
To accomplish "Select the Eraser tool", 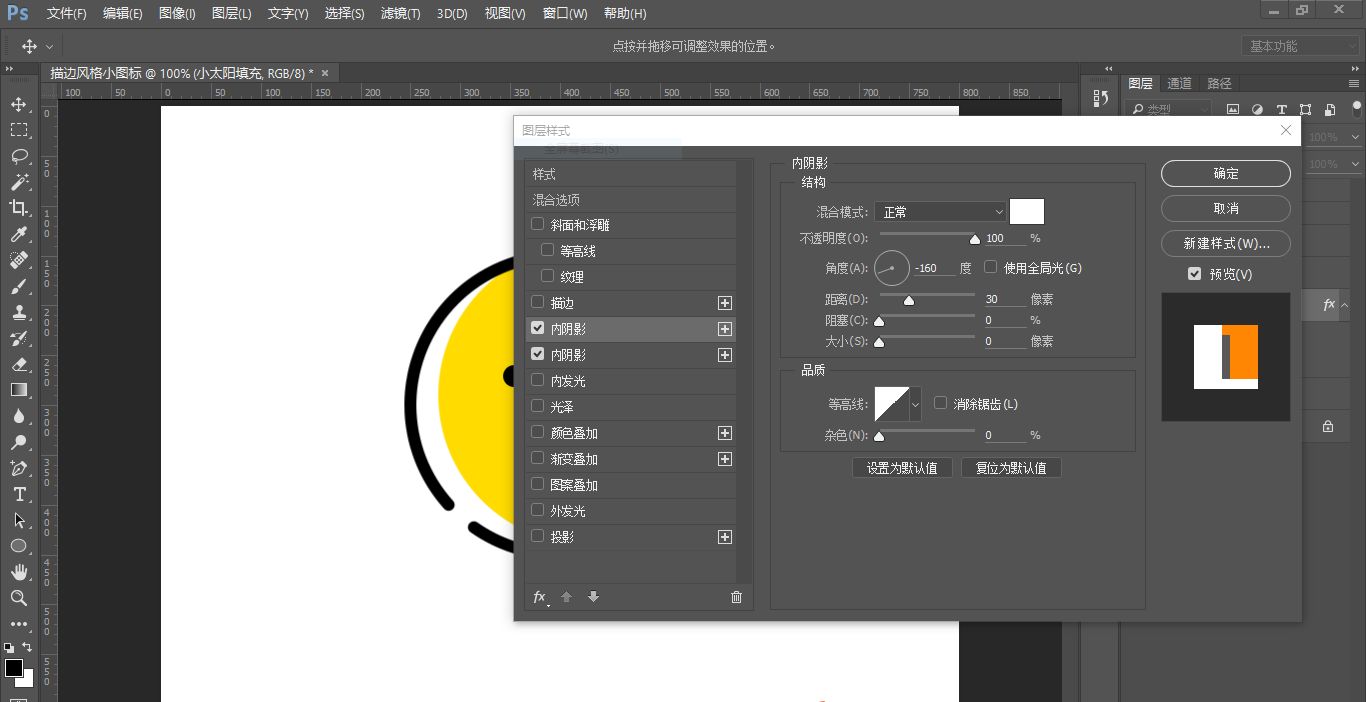I will 19,364.
